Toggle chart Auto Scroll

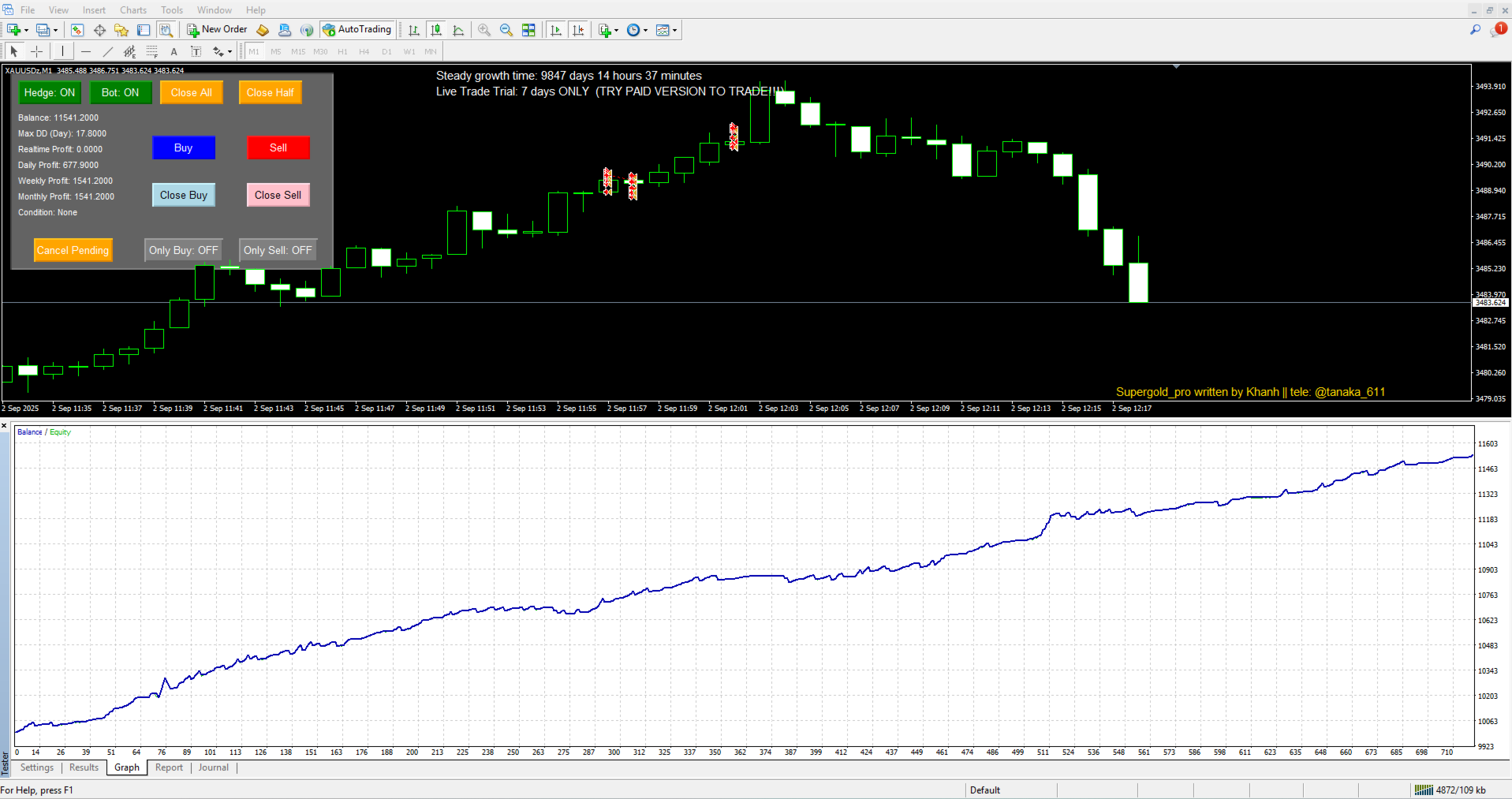[556, 30]
